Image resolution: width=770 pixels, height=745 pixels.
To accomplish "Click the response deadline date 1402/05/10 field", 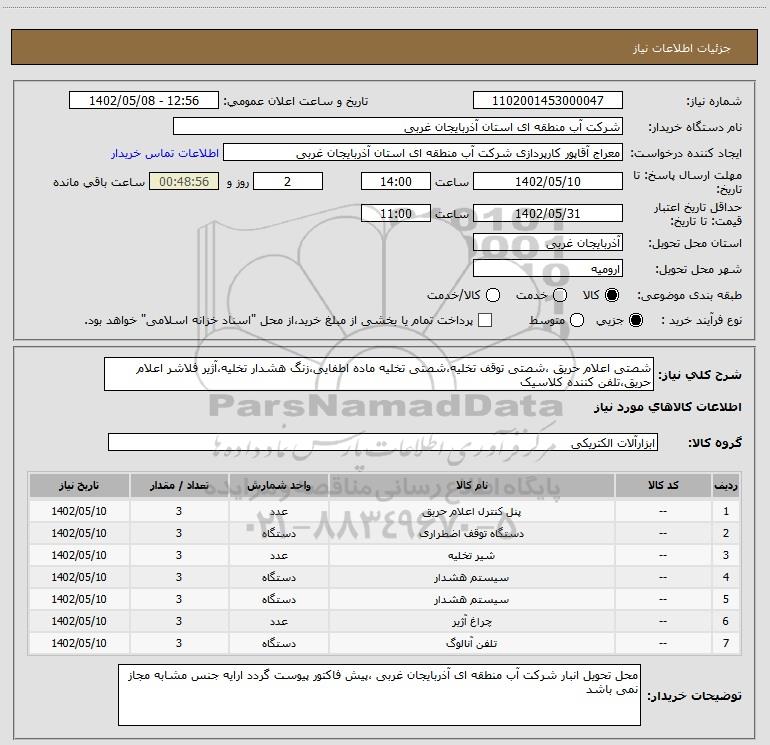I will click(x=548, y=181).
